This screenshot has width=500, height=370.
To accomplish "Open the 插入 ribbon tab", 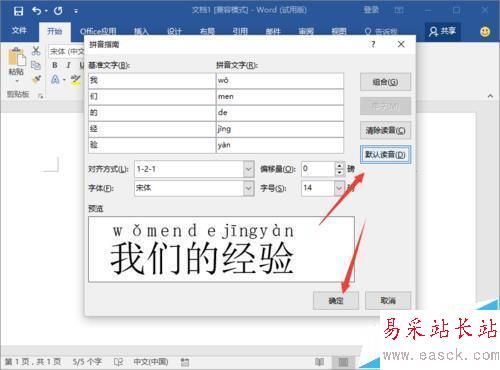I will click(141, 32).
